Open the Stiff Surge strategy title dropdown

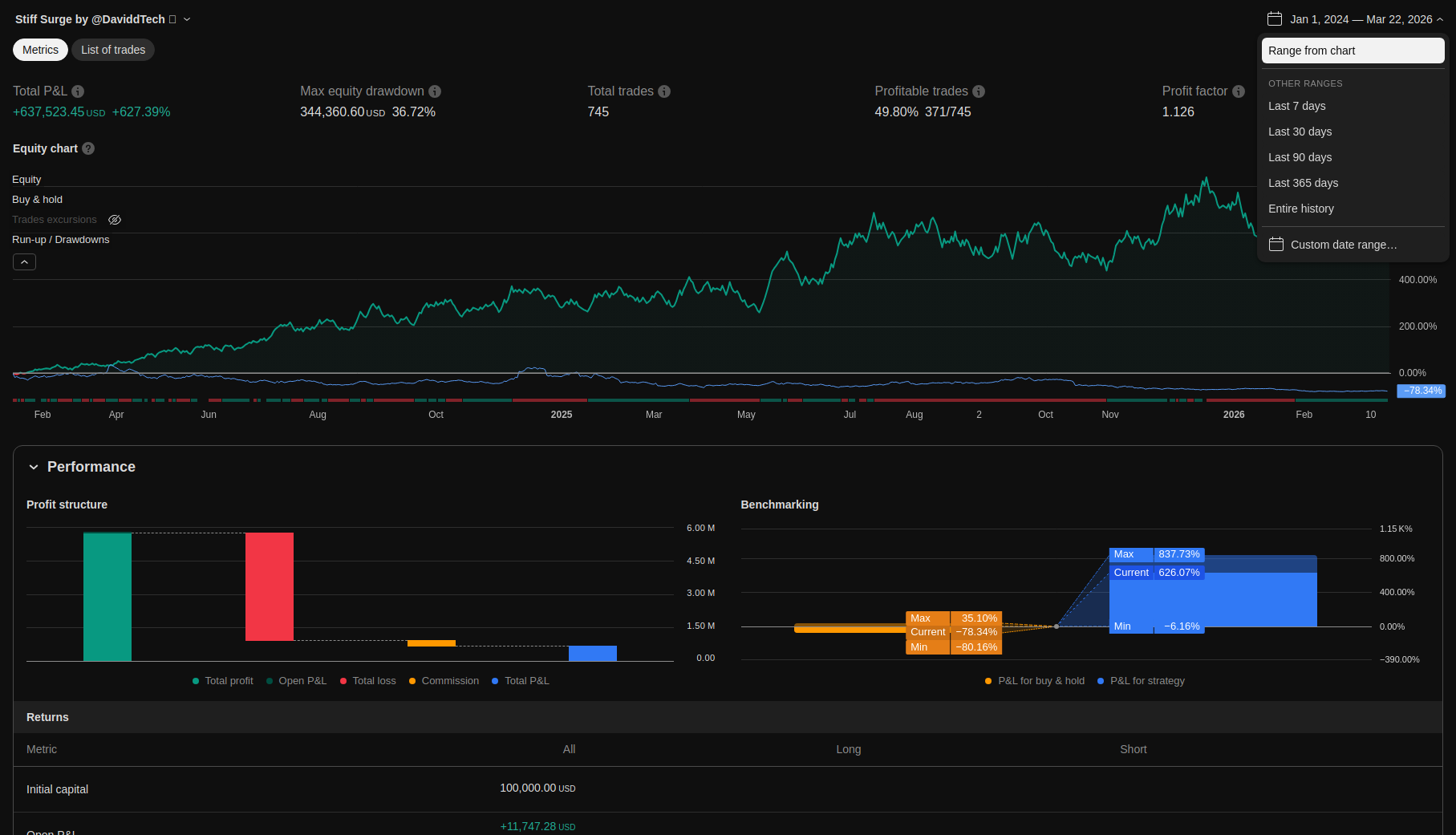pos(187,19)
